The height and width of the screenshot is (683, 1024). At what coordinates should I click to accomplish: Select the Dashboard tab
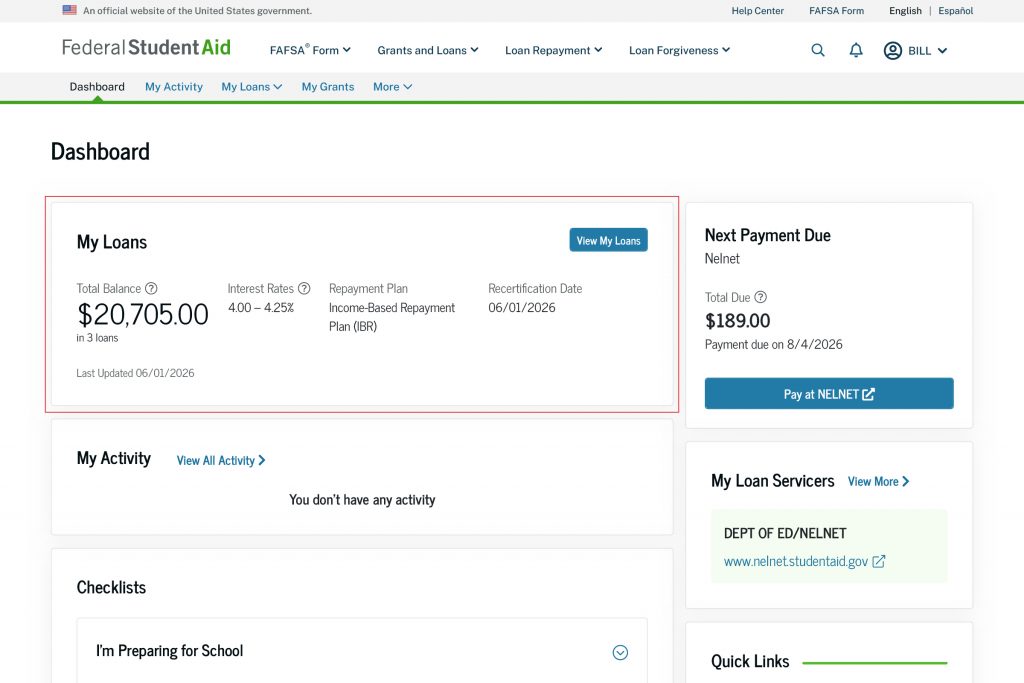click(x=97, y=87)
